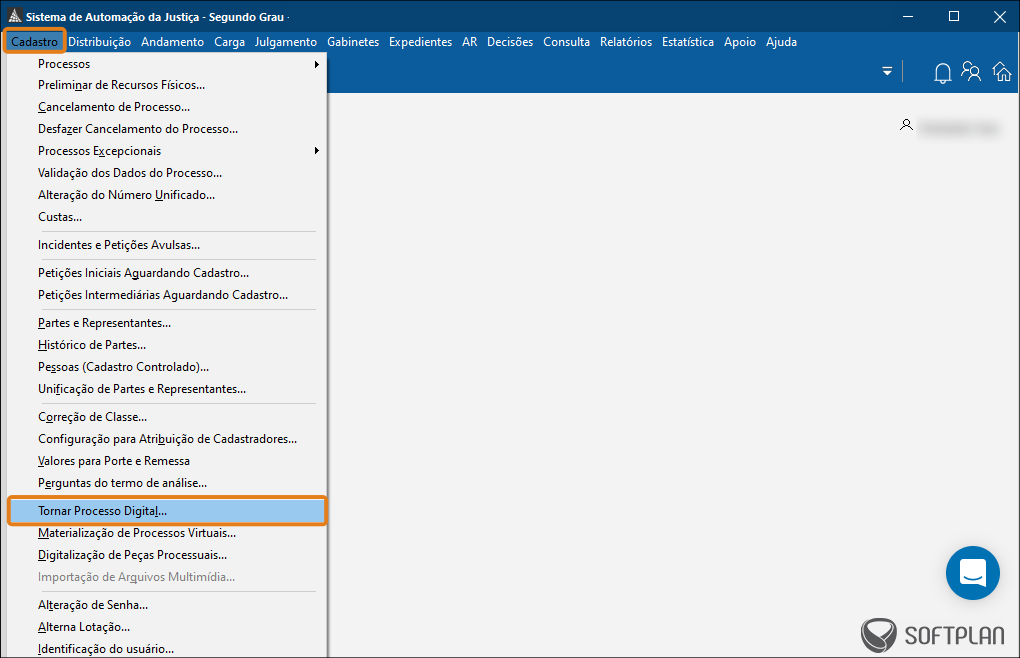Open Pessoas (Cadastro Controlado)
Screen dimensions: 1020x658
pos(167,367)
